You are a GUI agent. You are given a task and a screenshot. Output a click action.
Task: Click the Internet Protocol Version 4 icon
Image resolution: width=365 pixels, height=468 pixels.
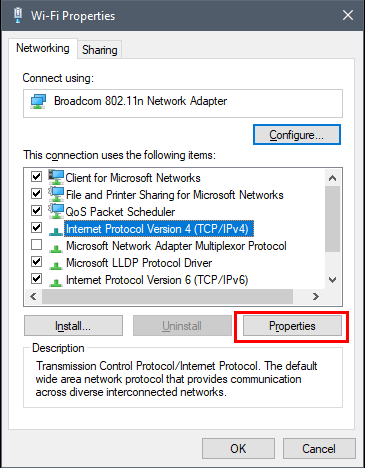click(56, 231)
